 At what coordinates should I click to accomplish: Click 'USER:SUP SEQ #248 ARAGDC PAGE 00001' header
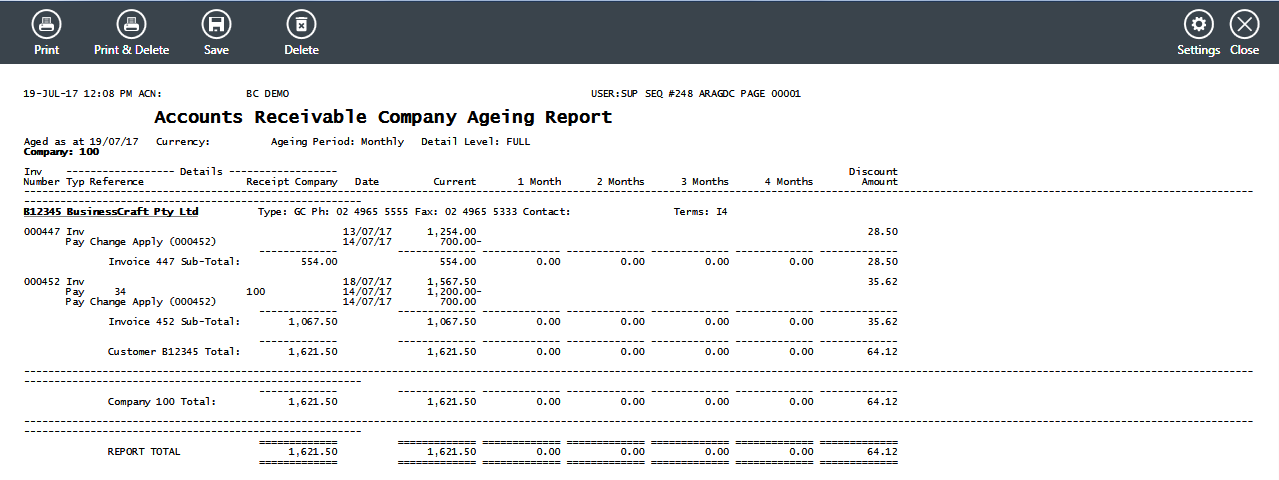pyautogui.click(x=696, y=94)
